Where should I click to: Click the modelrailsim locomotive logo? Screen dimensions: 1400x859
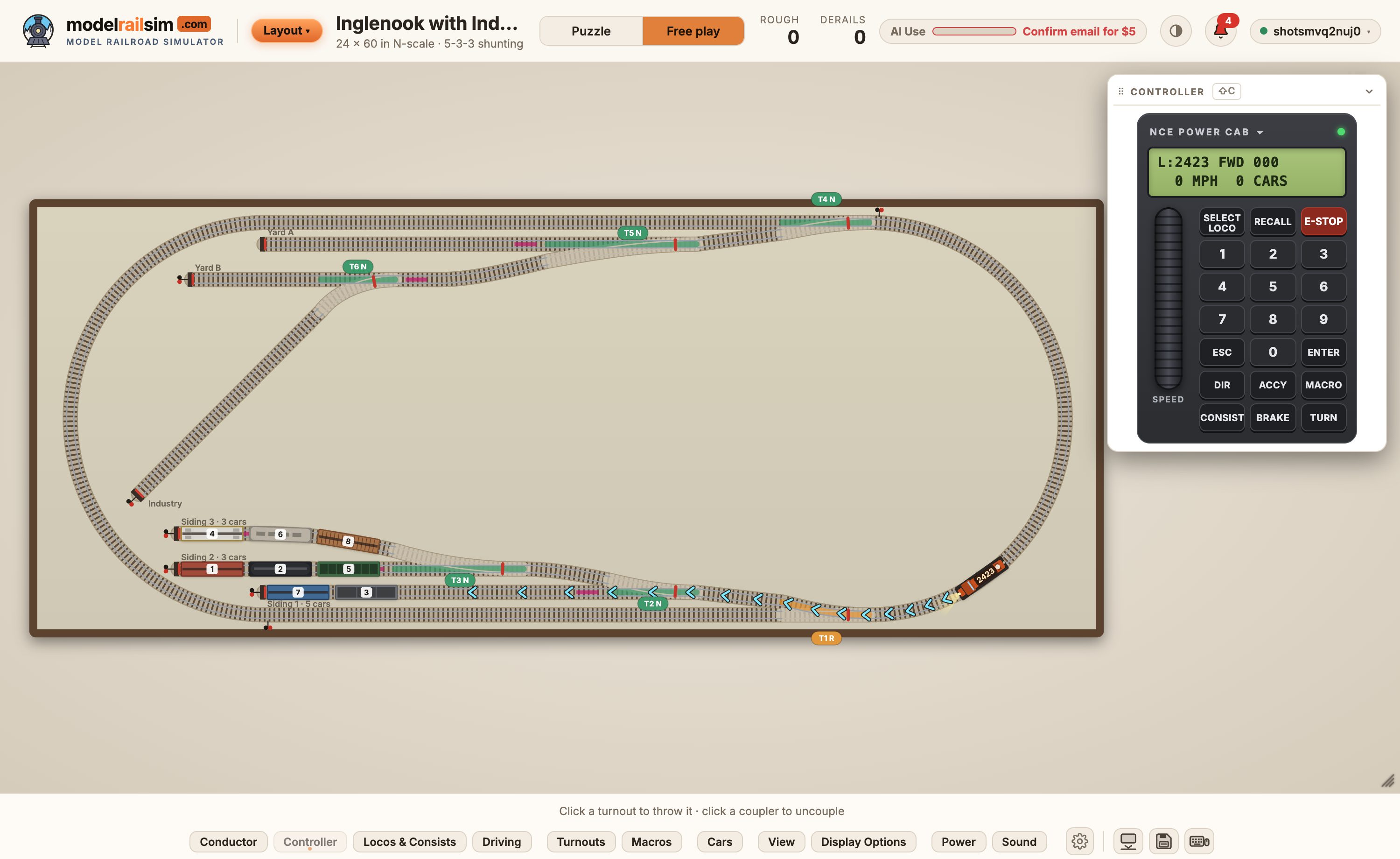click(x=38, y=31)
